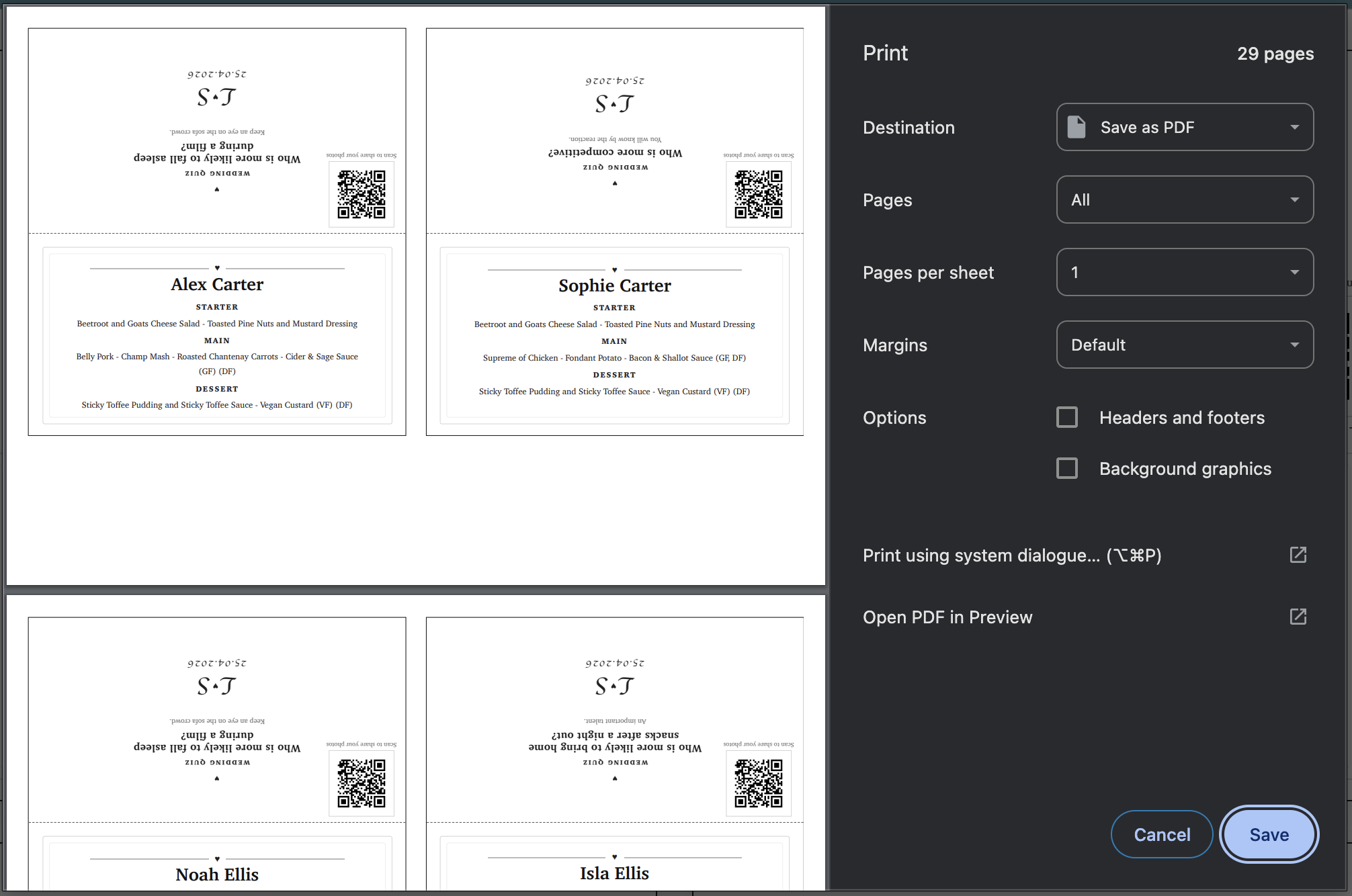Expand the Pages per sheet dropdown
1352x896 pixels.
tap(1184, 272)
